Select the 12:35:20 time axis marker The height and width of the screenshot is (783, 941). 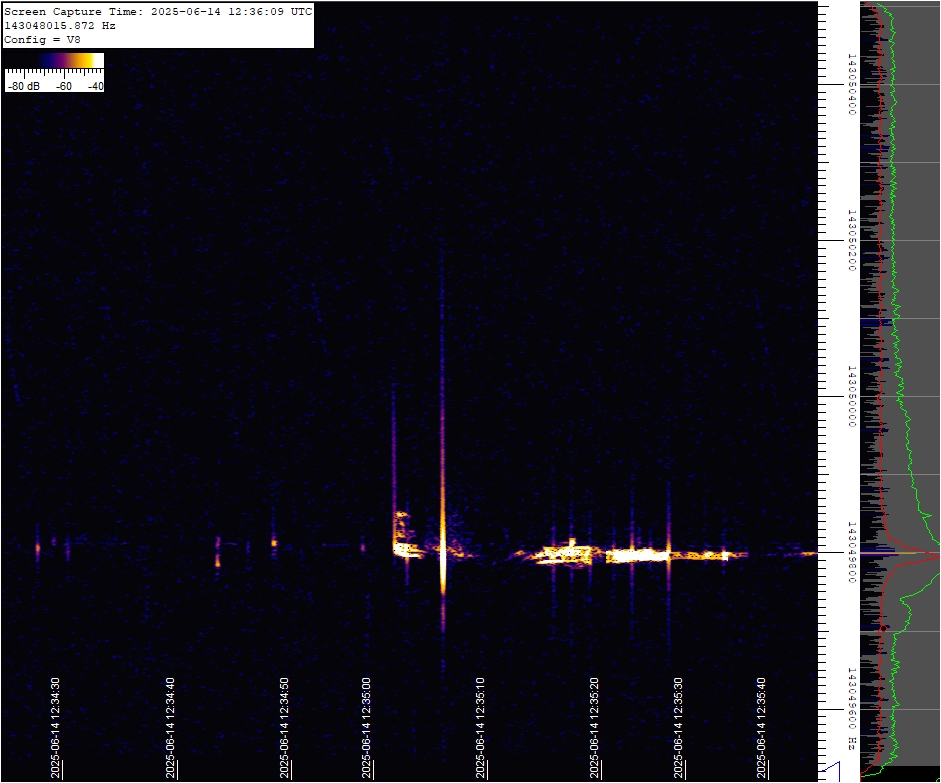tap(594, 728)
